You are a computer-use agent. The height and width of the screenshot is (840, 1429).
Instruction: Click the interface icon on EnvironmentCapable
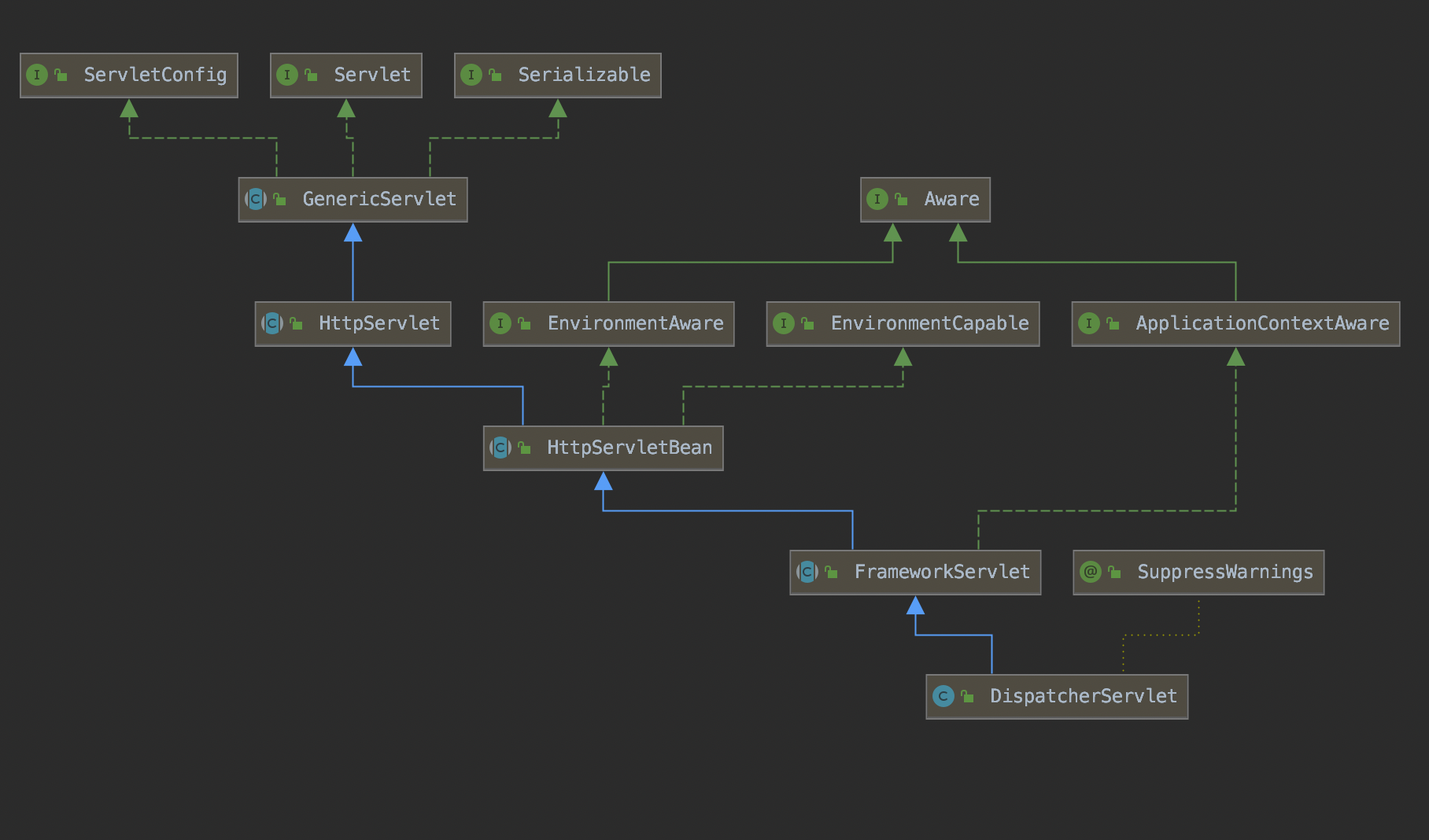click(783, 324)
